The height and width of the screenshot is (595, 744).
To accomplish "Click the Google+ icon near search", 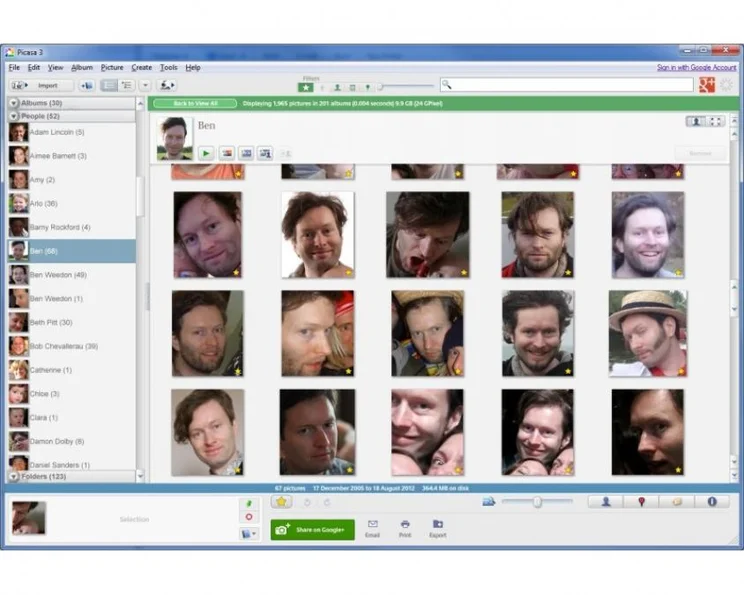I will (x=707, y=85).
